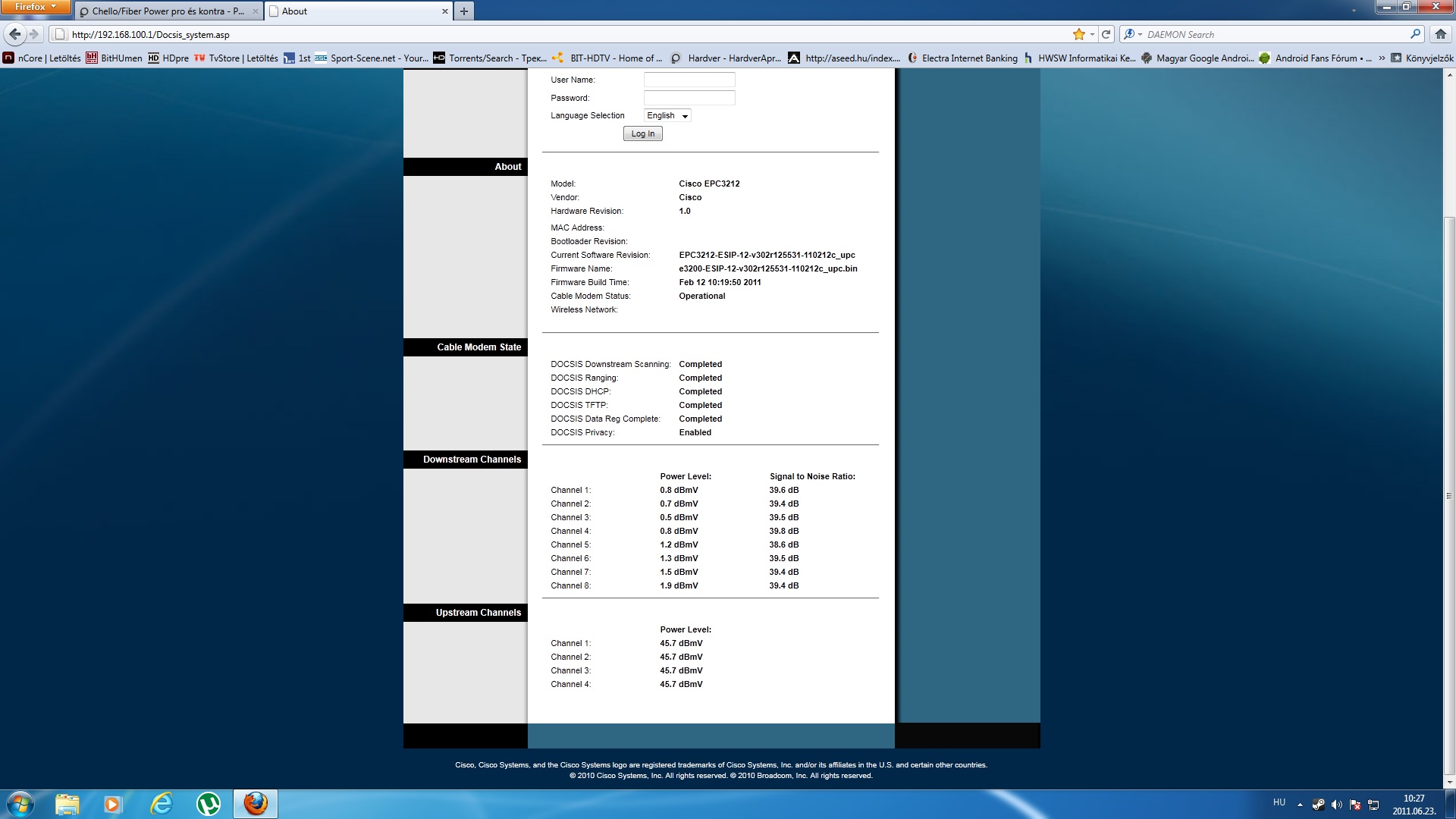Image resolution: width=1456 pixels, height=819 pixels.
Task: Focus the User Name input field
Action: pyautogui.click(x=689, y=80)
